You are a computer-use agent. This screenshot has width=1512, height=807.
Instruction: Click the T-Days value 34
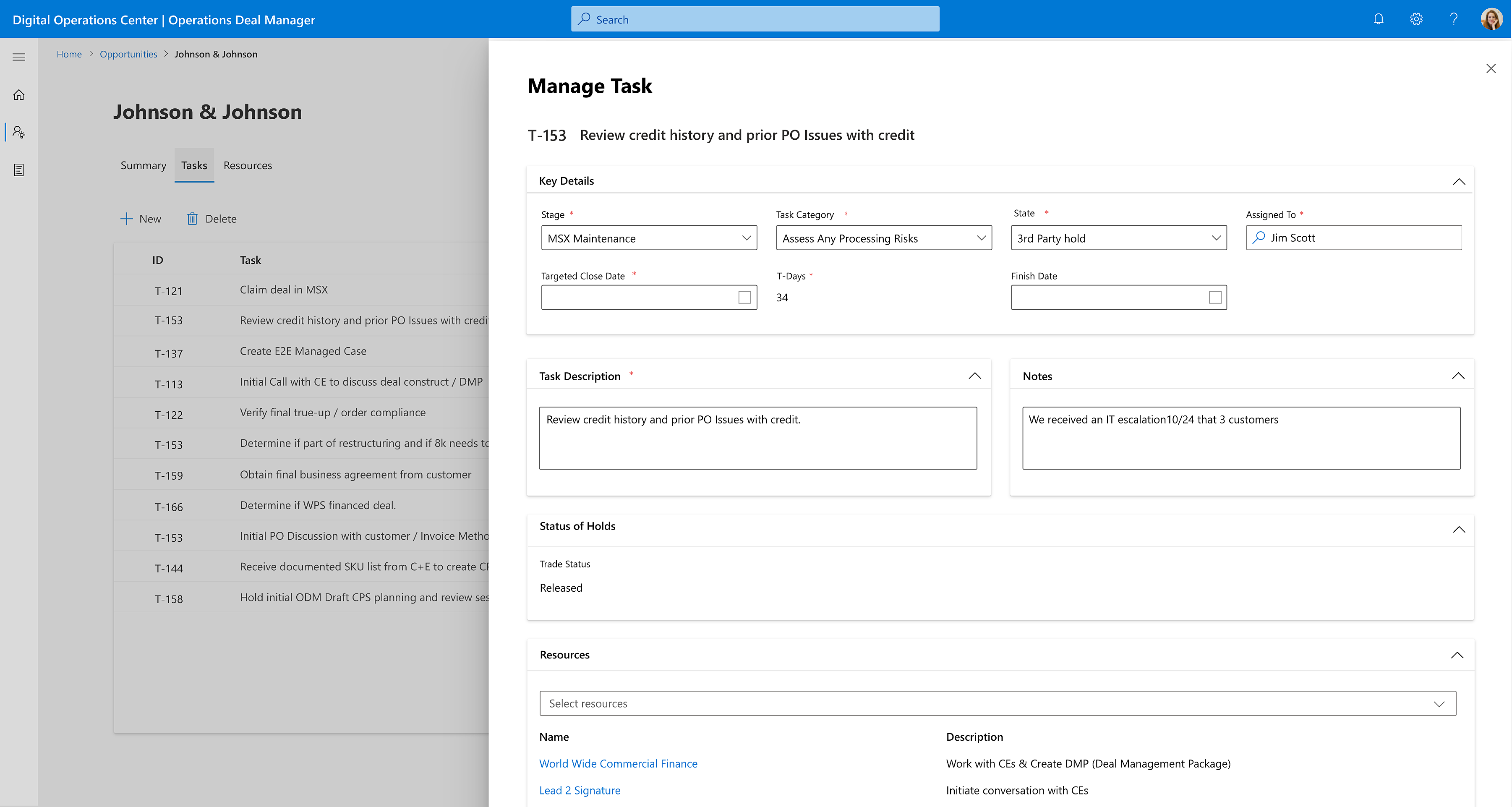782,298
